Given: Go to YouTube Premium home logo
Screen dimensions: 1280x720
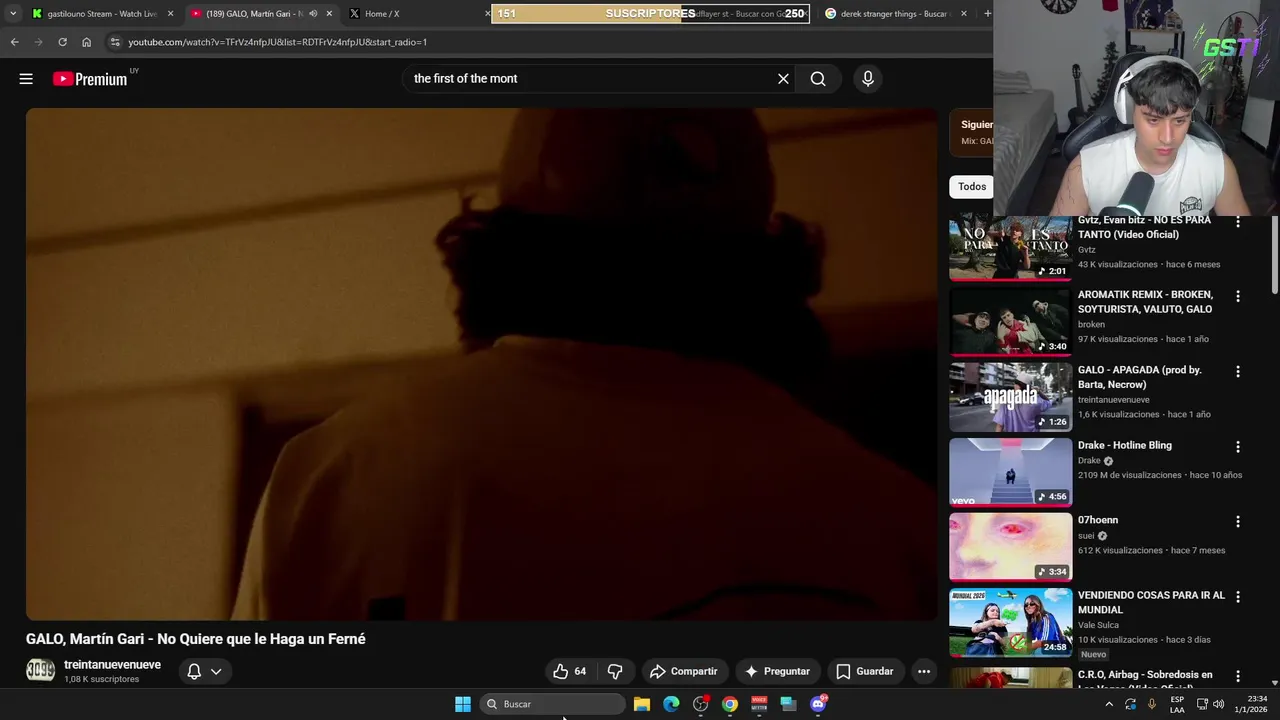Looking at the screenshot, I should [x=91, y=79].
